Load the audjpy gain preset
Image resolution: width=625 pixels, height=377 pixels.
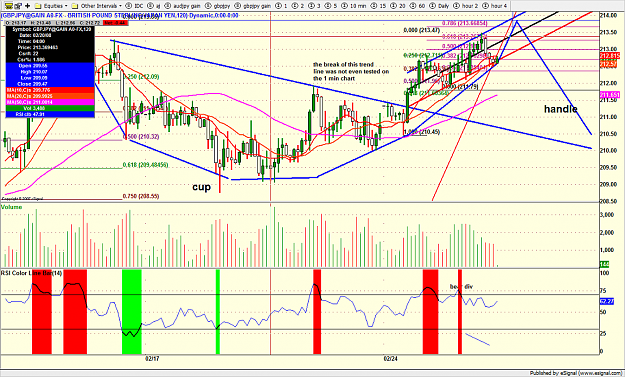[x=184, y=6]
